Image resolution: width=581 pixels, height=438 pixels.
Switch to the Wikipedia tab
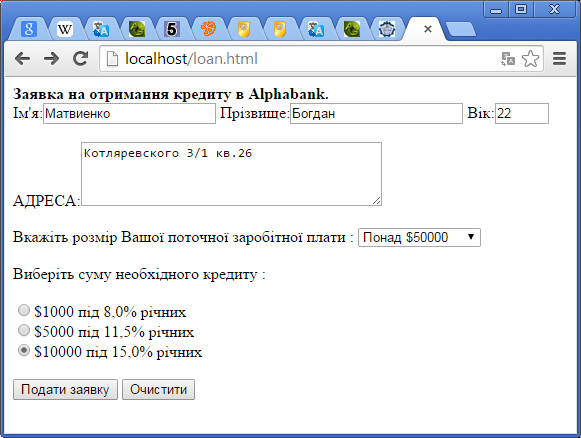[x=65, y=29]
